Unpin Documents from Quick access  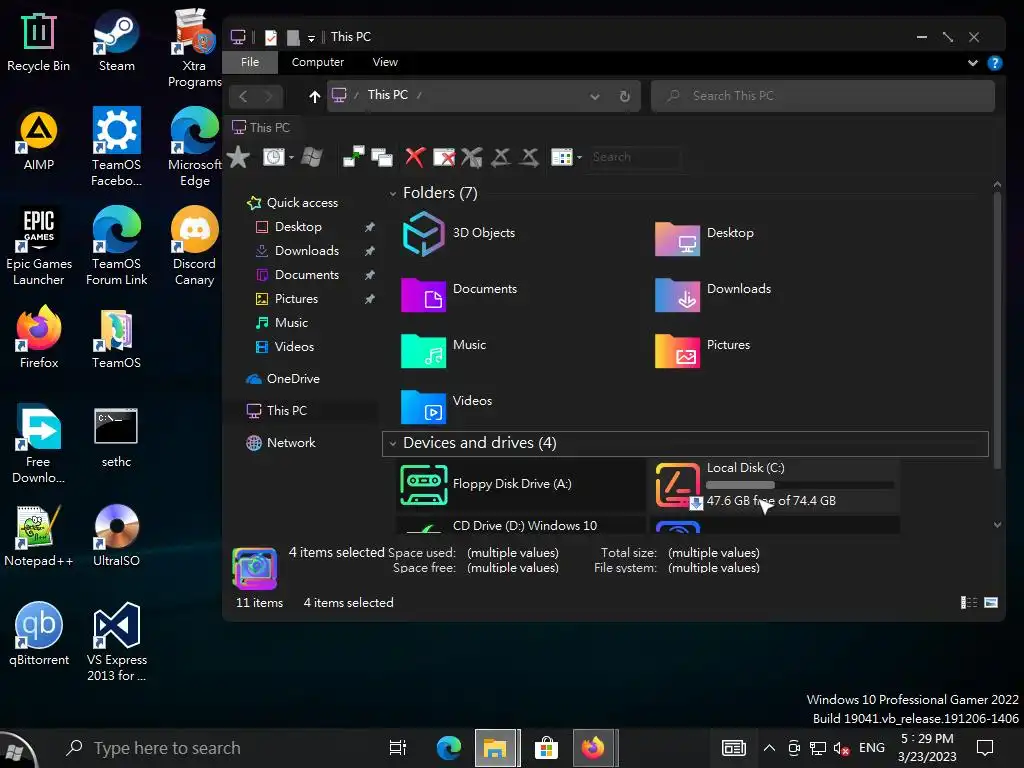point(370,276)
